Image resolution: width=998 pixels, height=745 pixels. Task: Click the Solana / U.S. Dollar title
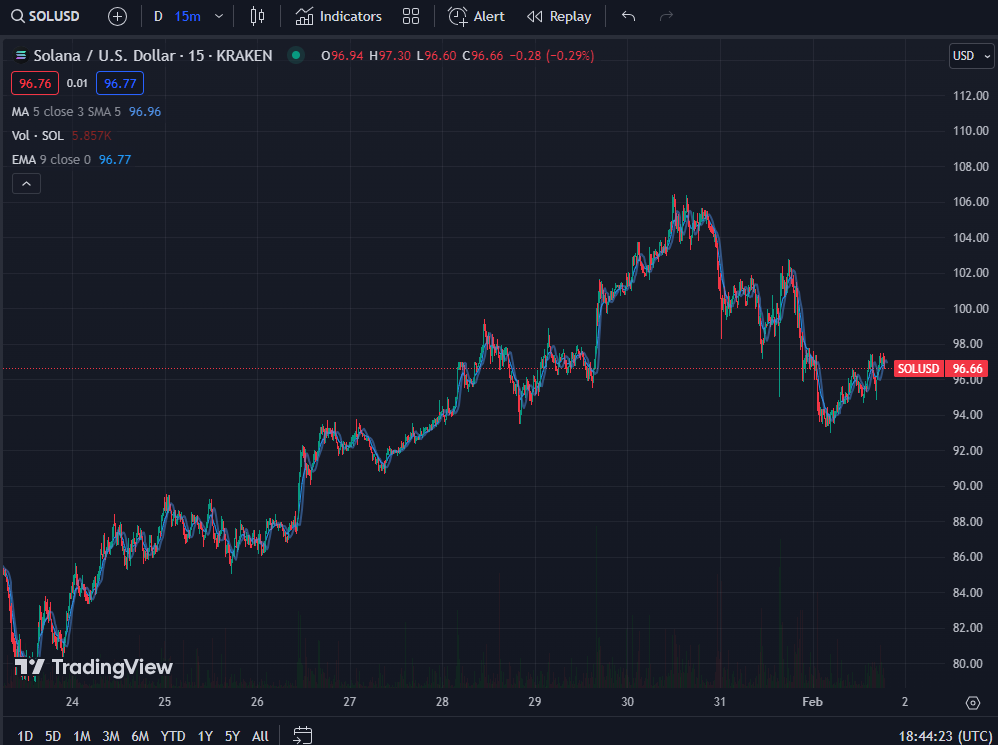click(104, 56)
